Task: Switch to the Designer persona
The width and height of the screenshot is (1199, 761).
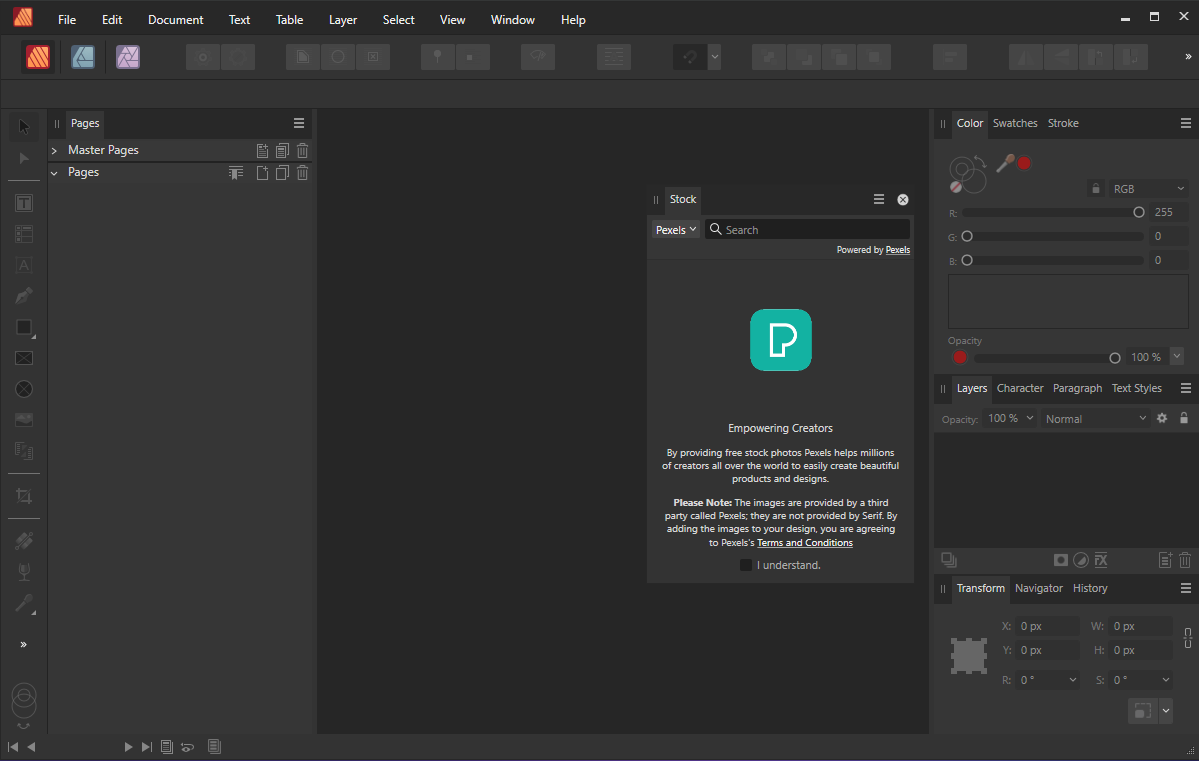Action: 83,57
